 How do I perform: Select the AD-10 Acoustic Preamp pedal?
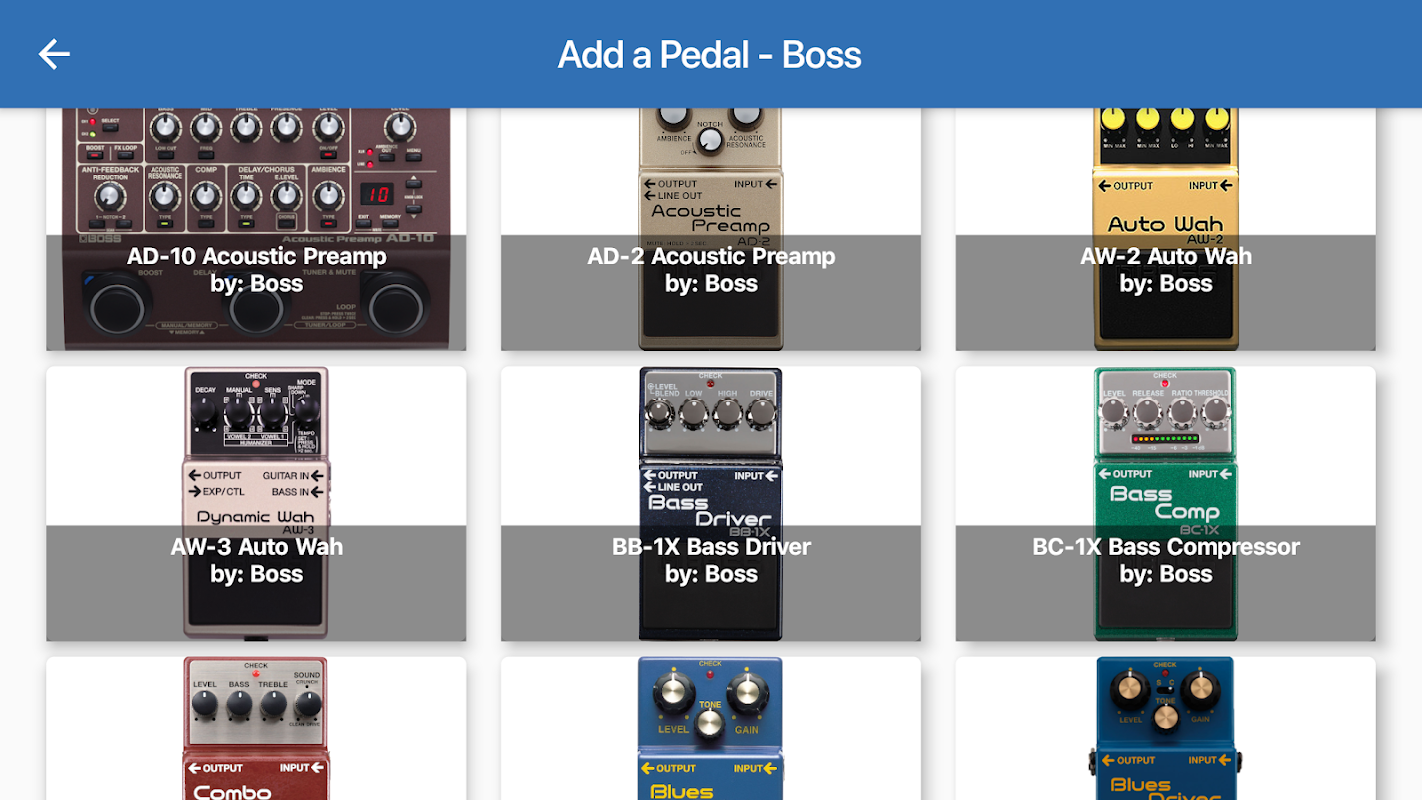[256, 229]
